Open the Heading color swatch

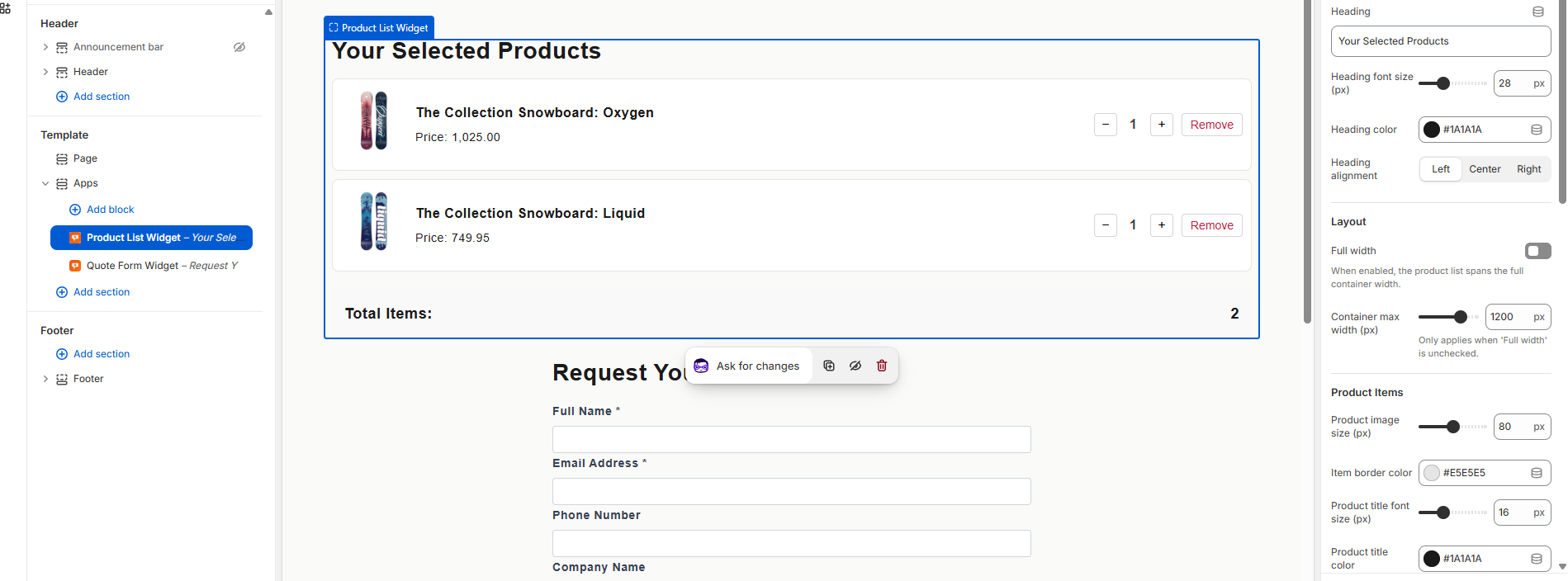point(1432,130)
